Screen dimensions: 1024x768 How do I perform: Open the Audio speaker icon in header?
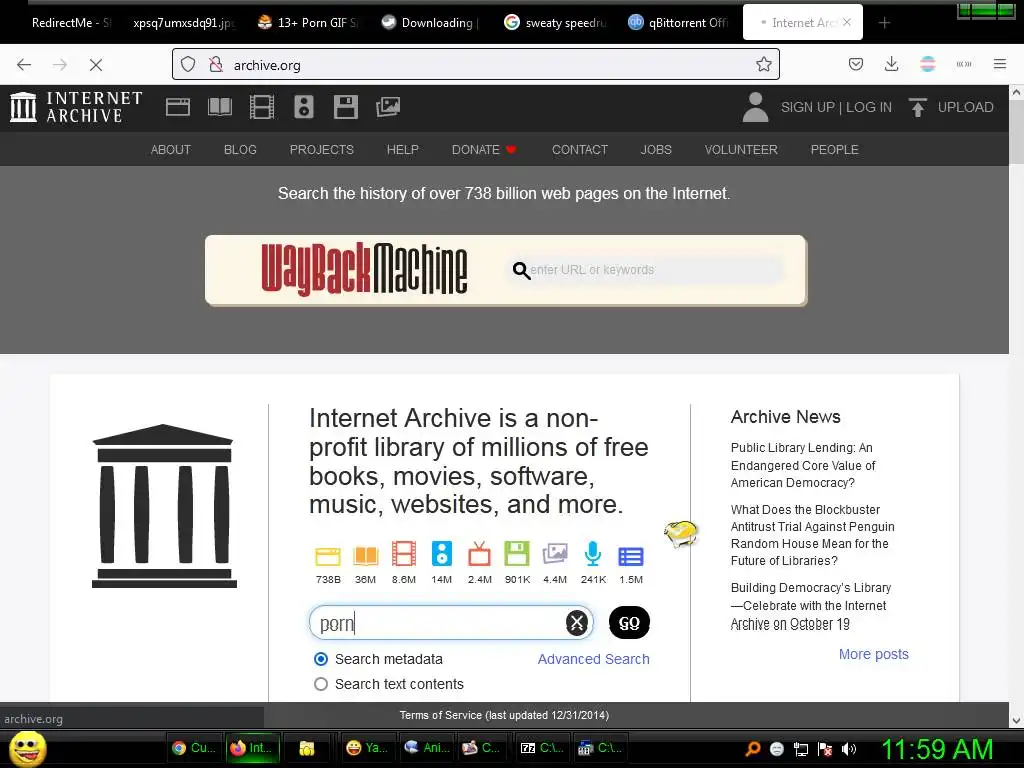click(x=304, y=107)
